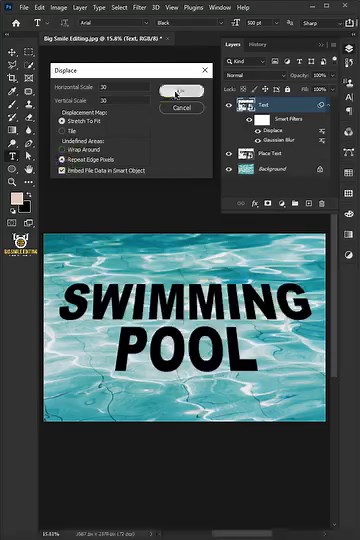
Task: Create a new layer icon
Action: click(x=309, y=204)
